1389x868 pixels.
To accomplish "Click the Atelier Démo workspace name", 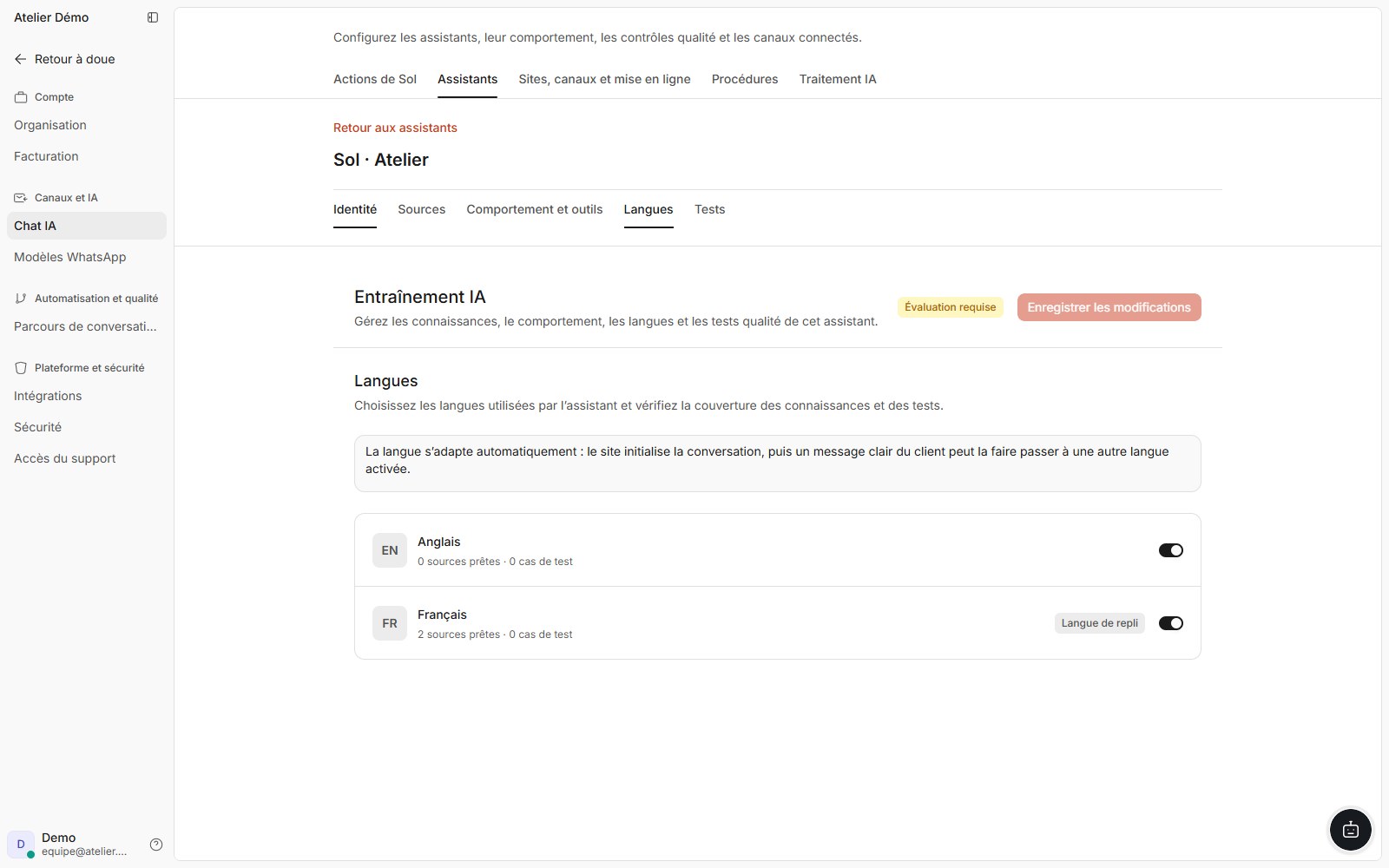I will tap(51, 17).
